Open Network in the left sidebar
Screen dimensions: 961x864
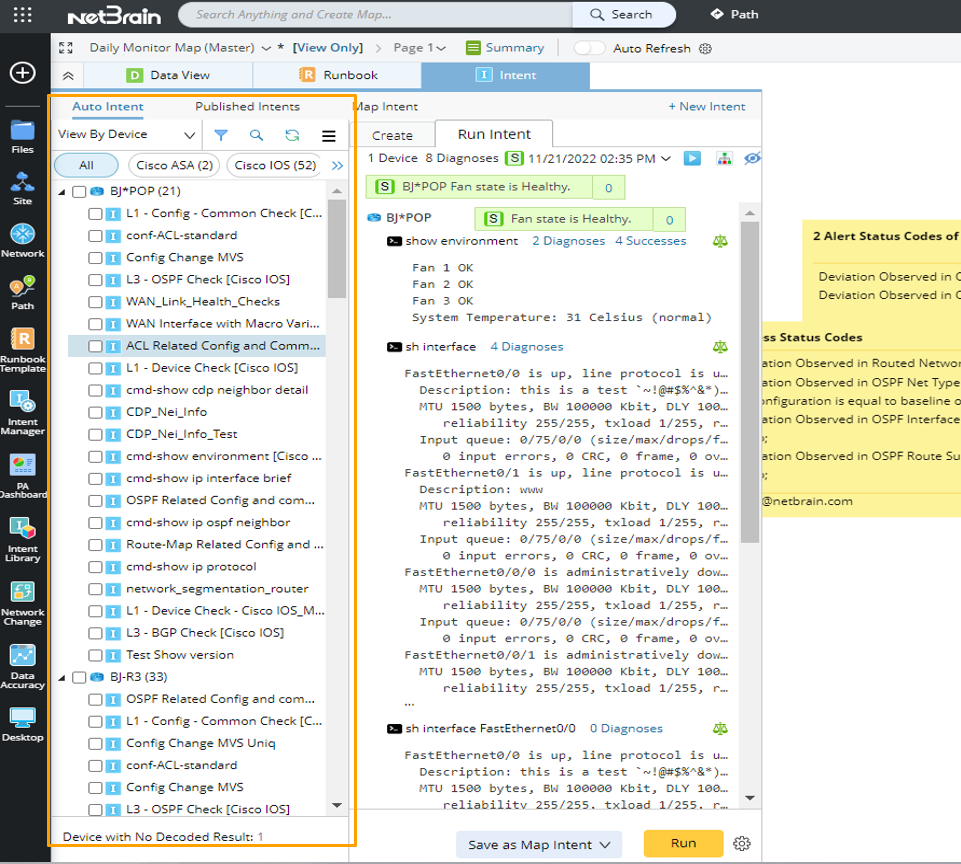23,241
